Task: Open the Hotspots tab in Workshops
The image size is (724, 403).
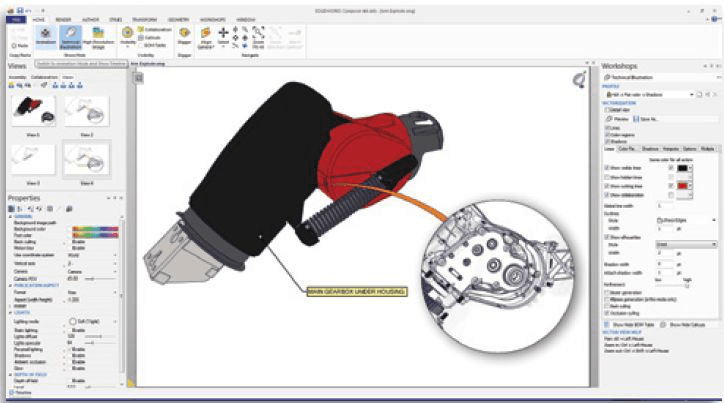Action: point(670,149)
